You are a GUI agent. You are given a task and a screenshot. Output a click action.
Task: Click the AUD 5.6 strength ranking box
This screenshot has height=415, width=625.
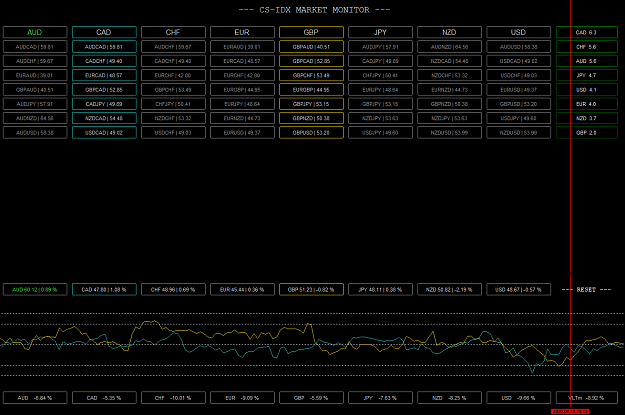point(587,61)
